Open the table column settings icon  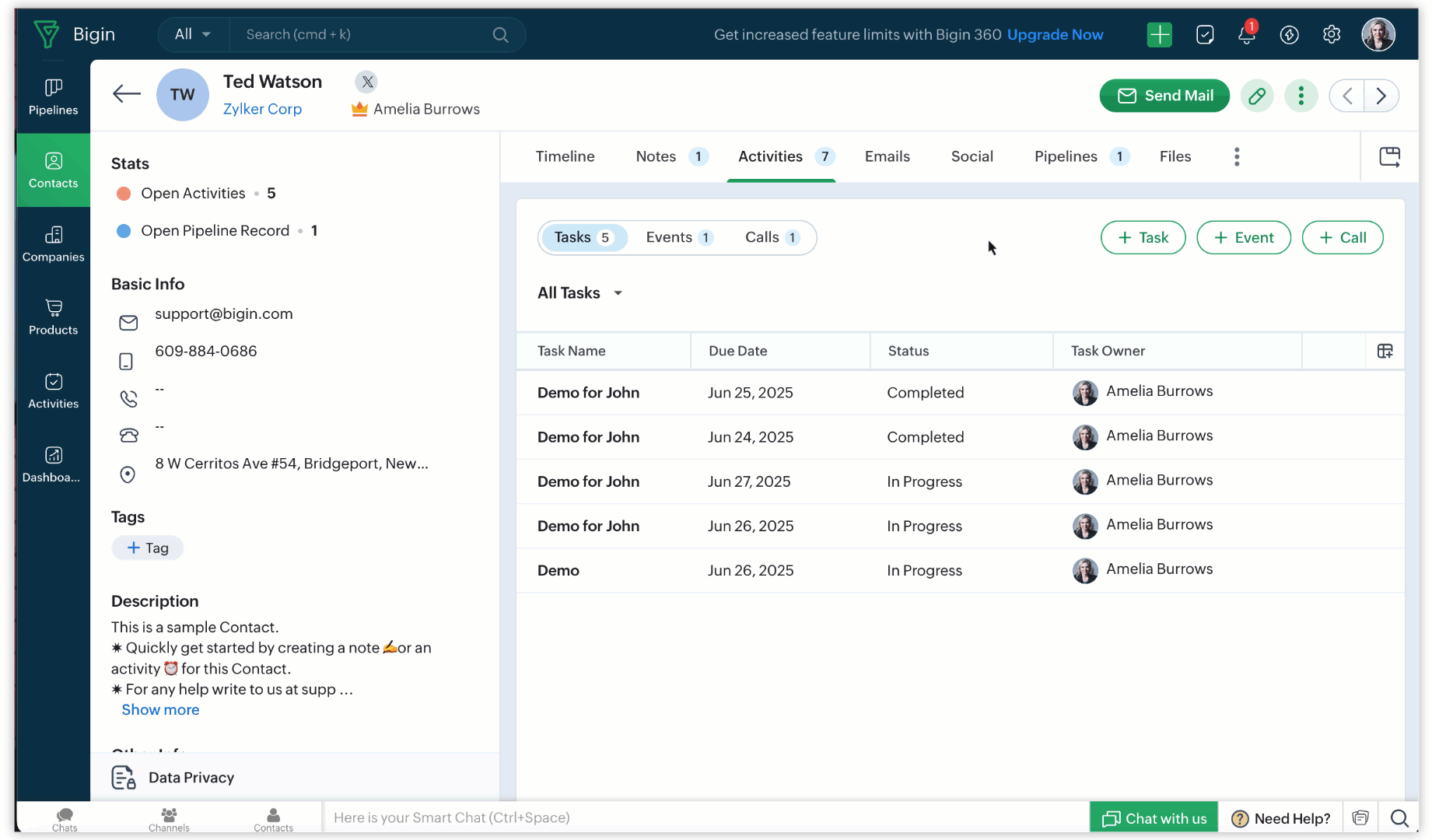[1385, 351]
